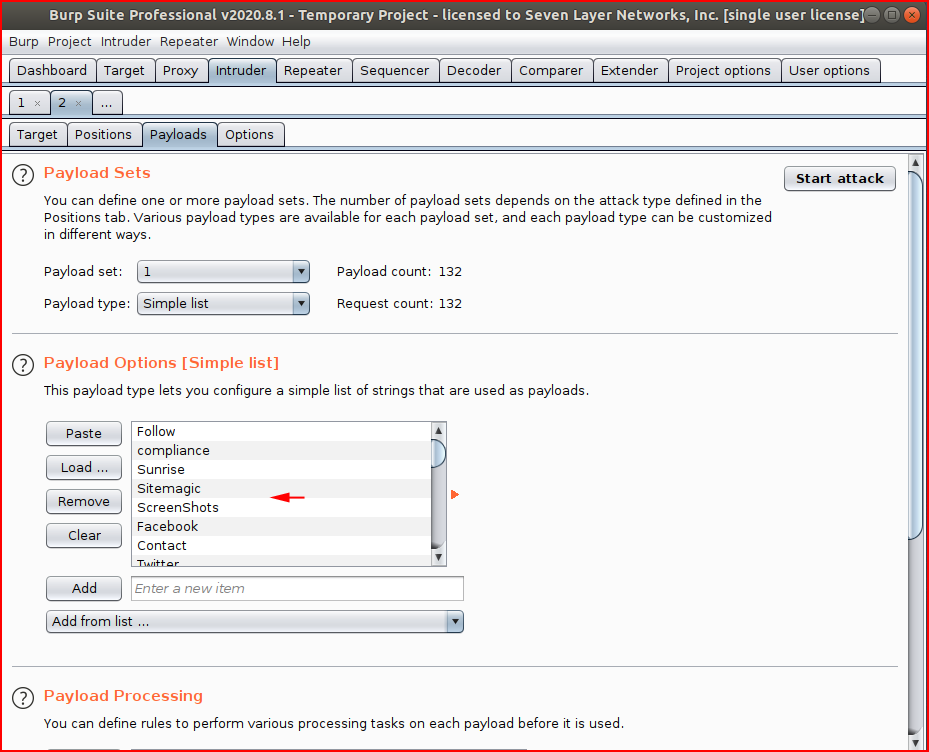Screen dimensions: 929x752
Task: Open Payload Sets help question icon
Action: coord(23,175)
